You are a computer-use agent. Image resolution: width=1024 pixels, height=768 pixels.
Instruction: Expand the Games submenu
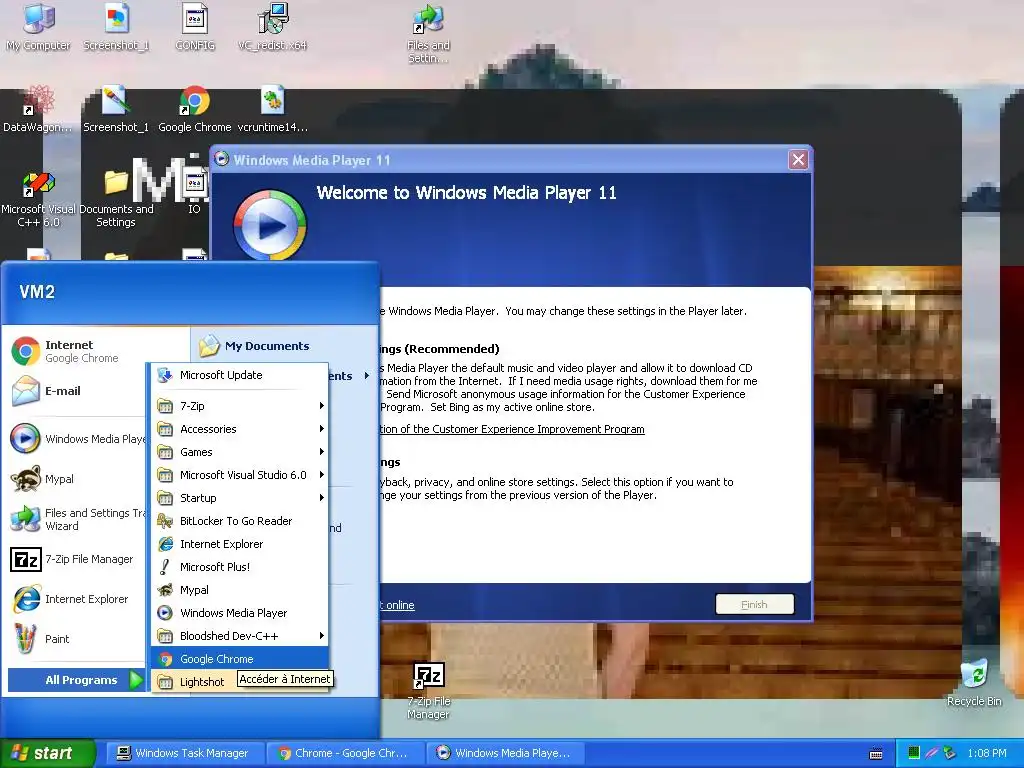240,452
